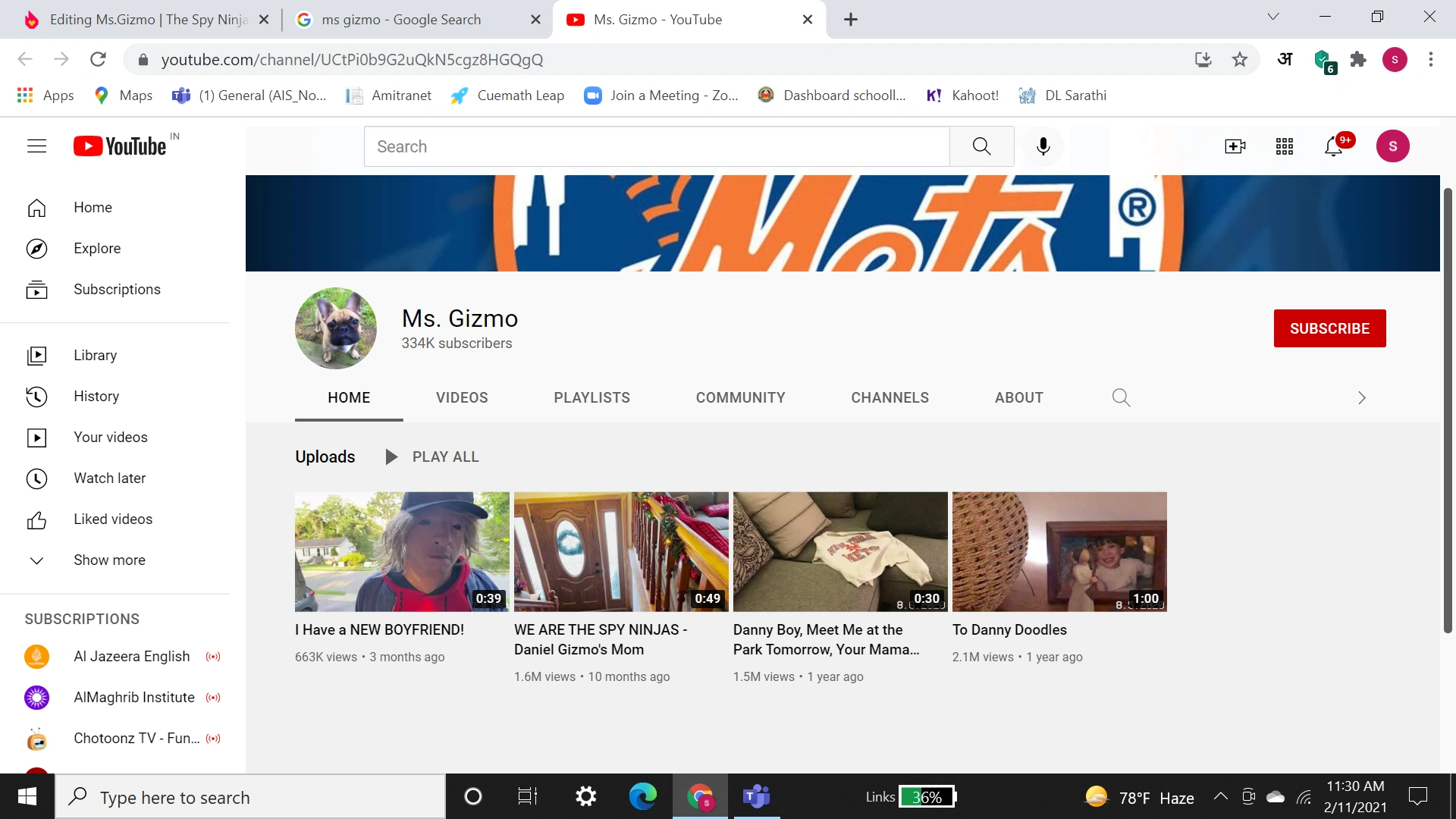Click the search magnifier button
Screen dimensions: 1456x819
981,146
